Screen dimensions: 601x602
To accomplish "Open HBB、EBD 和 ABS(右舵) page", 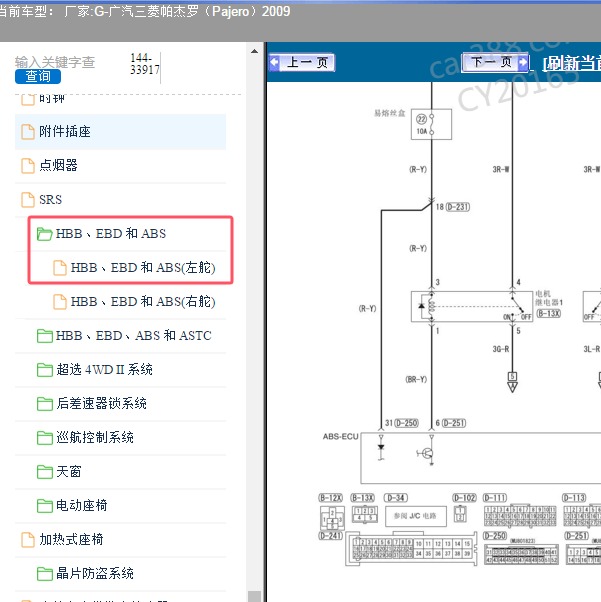I will click(134, 302).
